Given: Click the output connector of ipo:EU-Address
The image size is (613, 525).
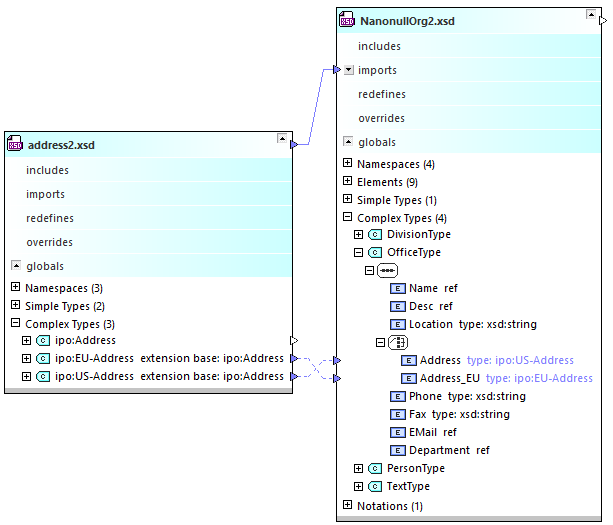Looking at the screenshot, I should [293, 358].
